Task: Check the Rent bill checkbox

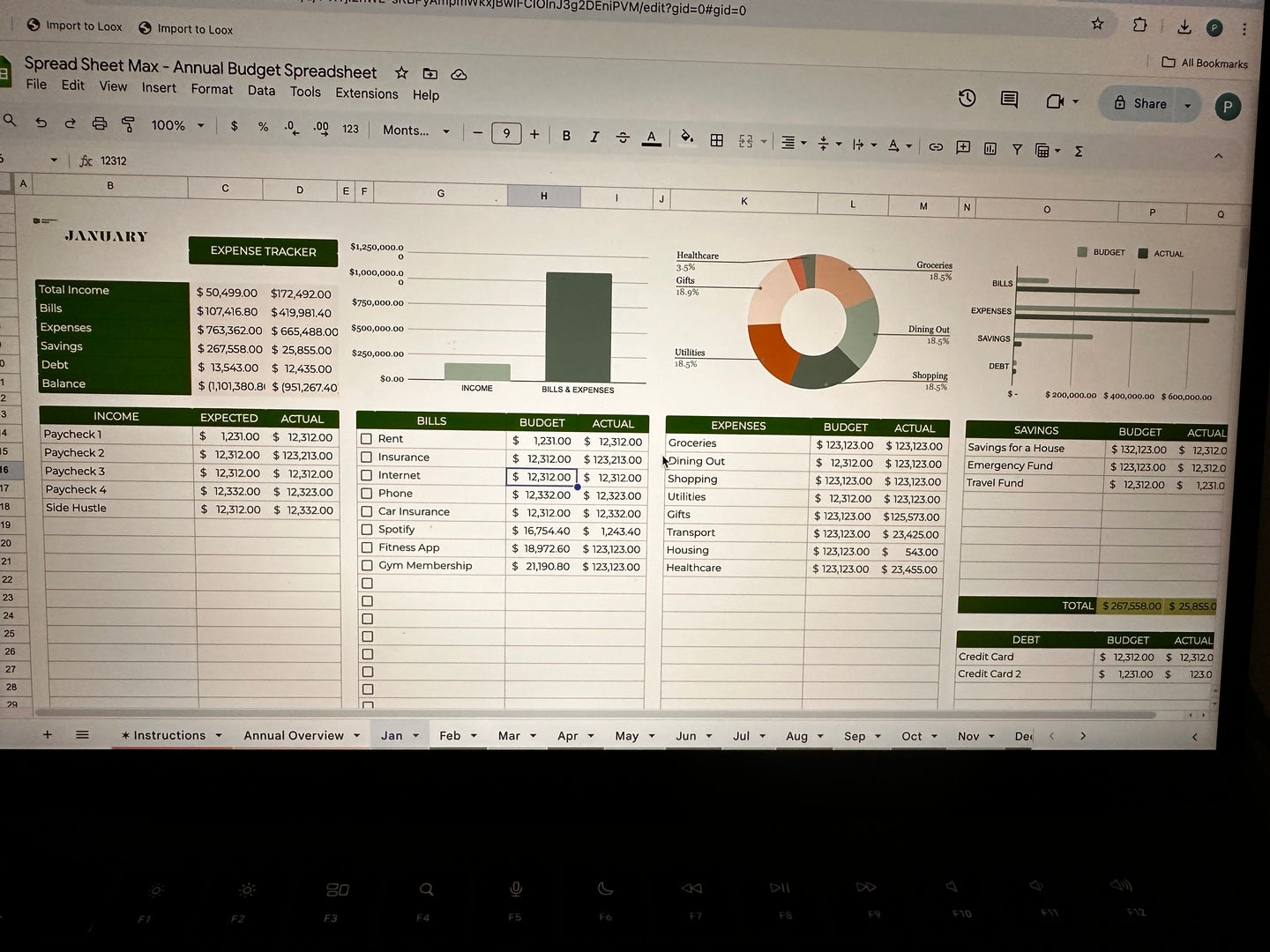Action: 366,439
